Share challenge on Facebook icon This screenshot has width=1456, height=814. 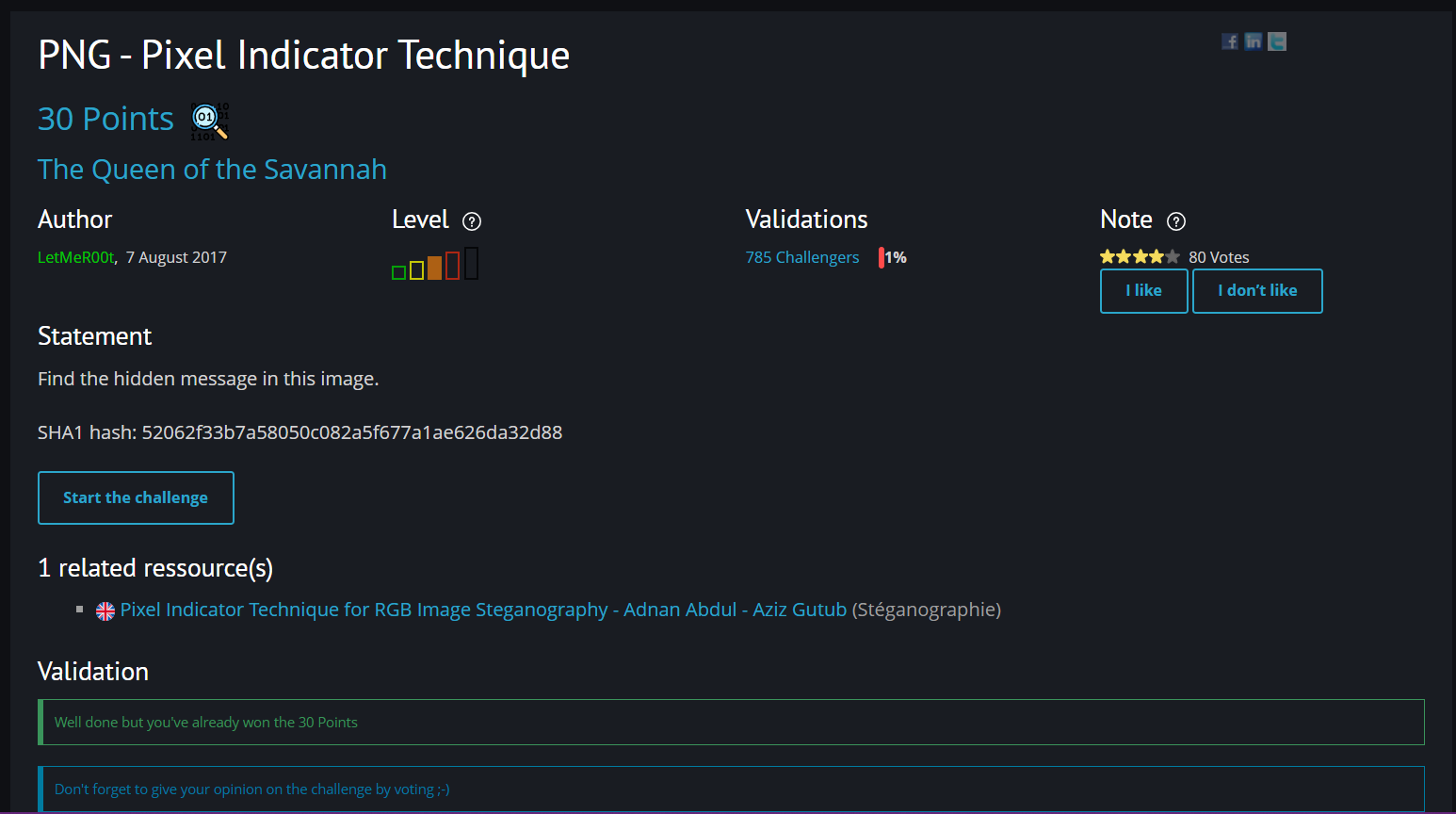1230,41
